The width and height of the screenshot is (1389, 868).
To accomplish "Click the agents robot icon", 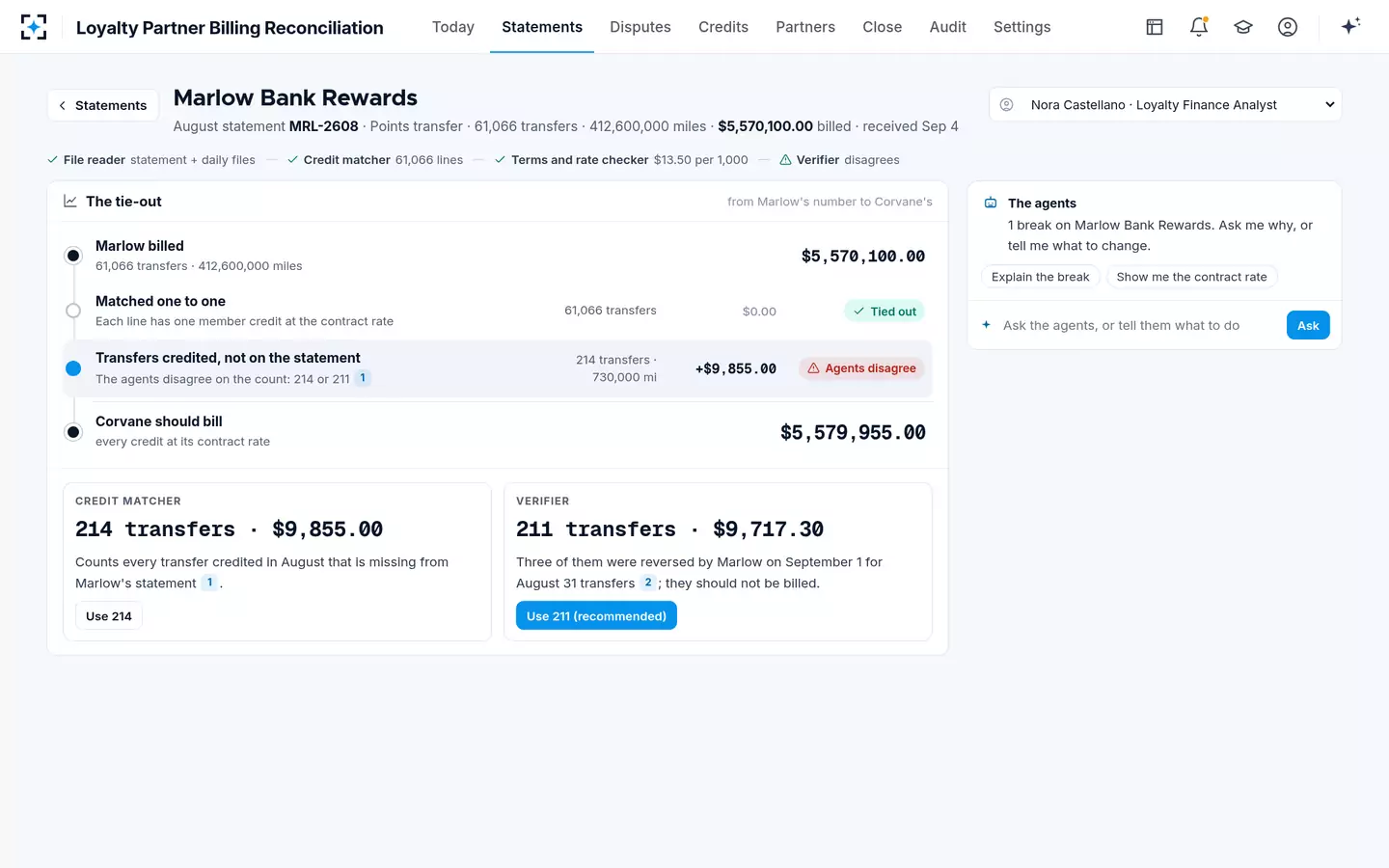I will 991,203.
